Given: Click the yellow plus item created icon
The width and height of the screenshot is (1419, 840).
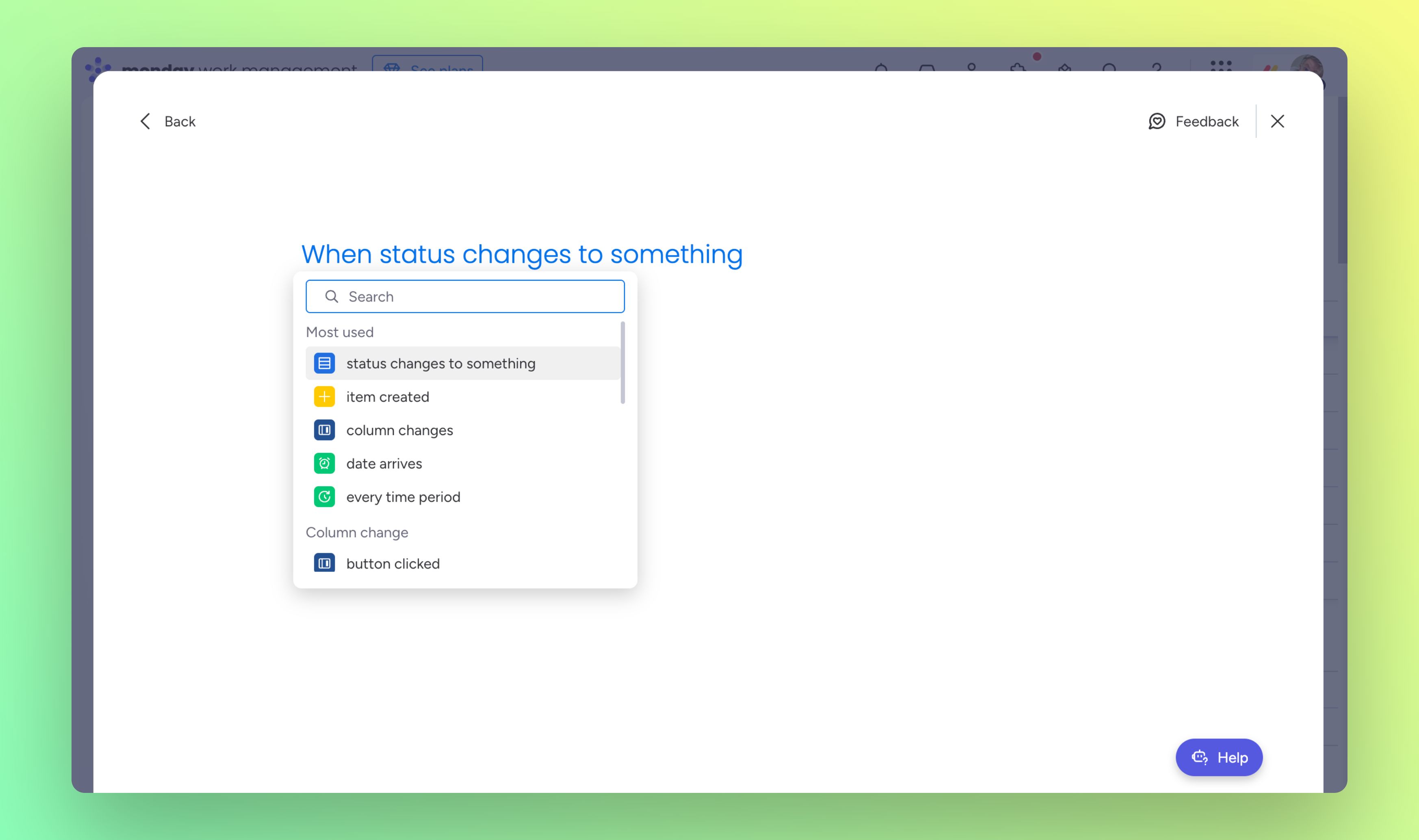Looking at the screenshot, I should click(x=324, y=397).
